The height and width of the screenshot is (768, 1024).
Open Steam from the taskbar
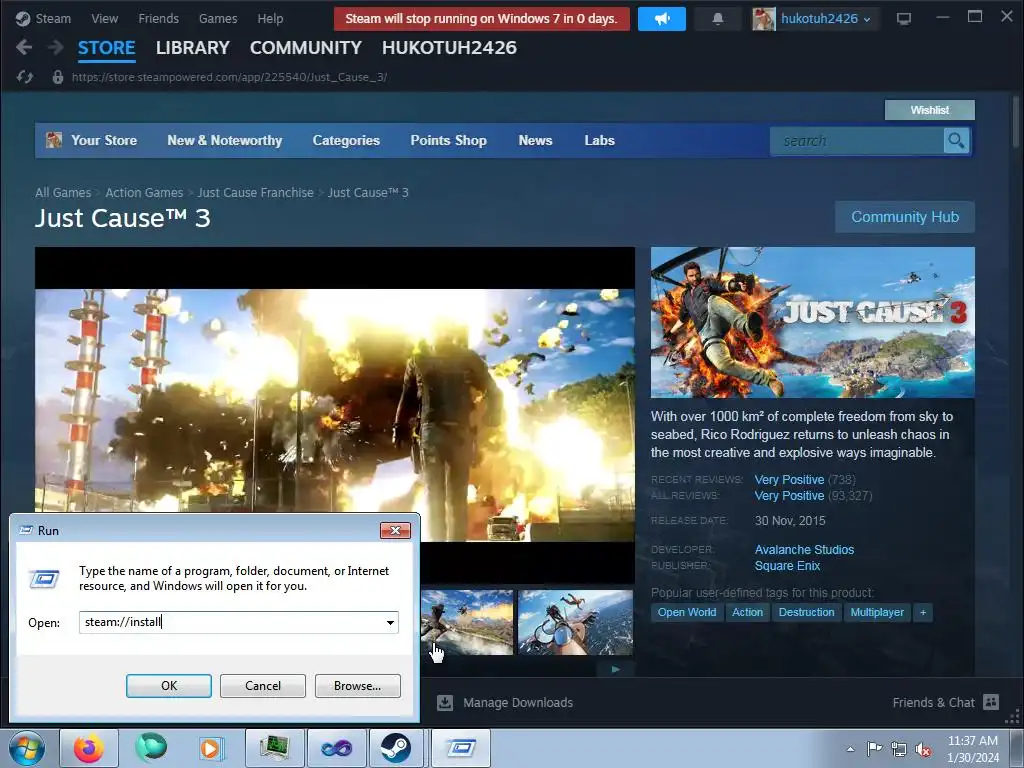[395, 748]
